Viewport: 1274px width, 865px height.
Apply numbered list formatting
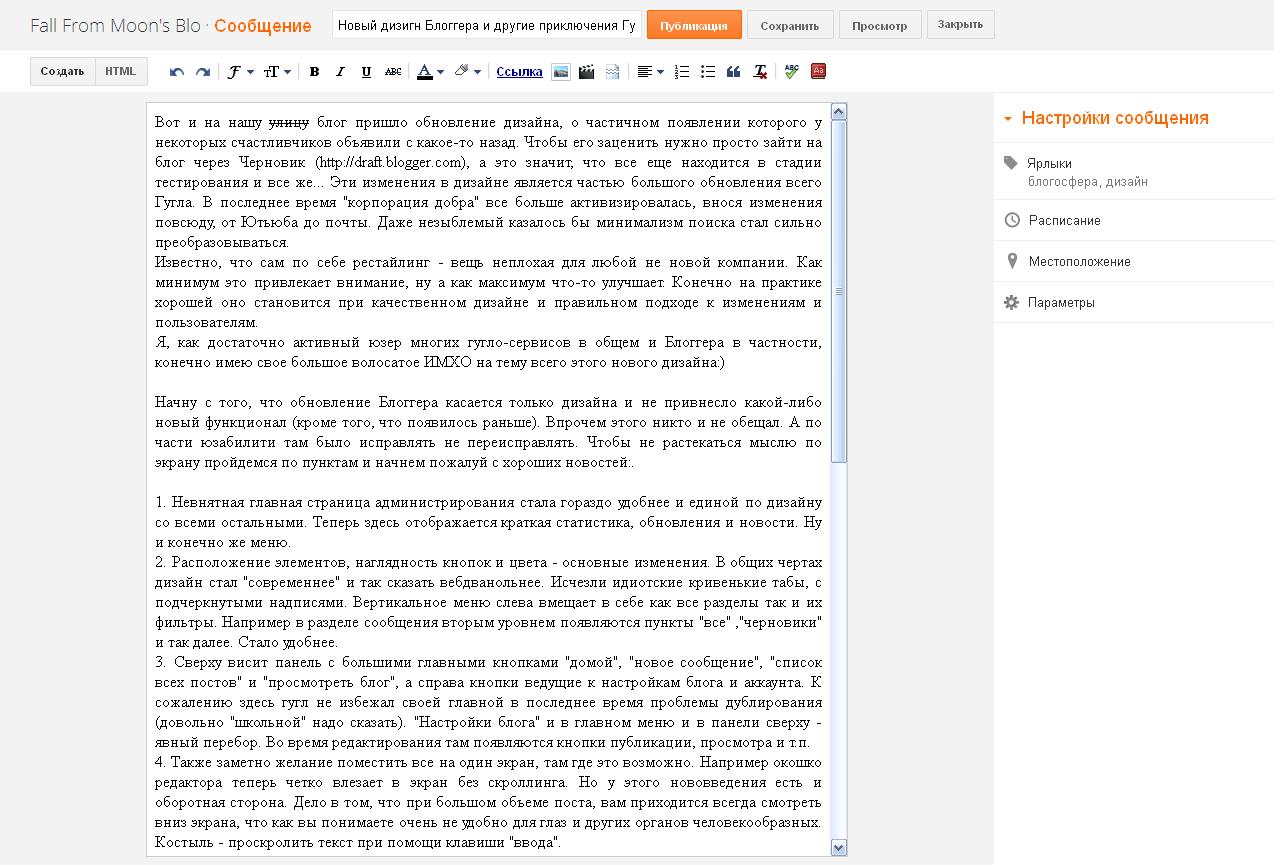[x=683, y=72]
